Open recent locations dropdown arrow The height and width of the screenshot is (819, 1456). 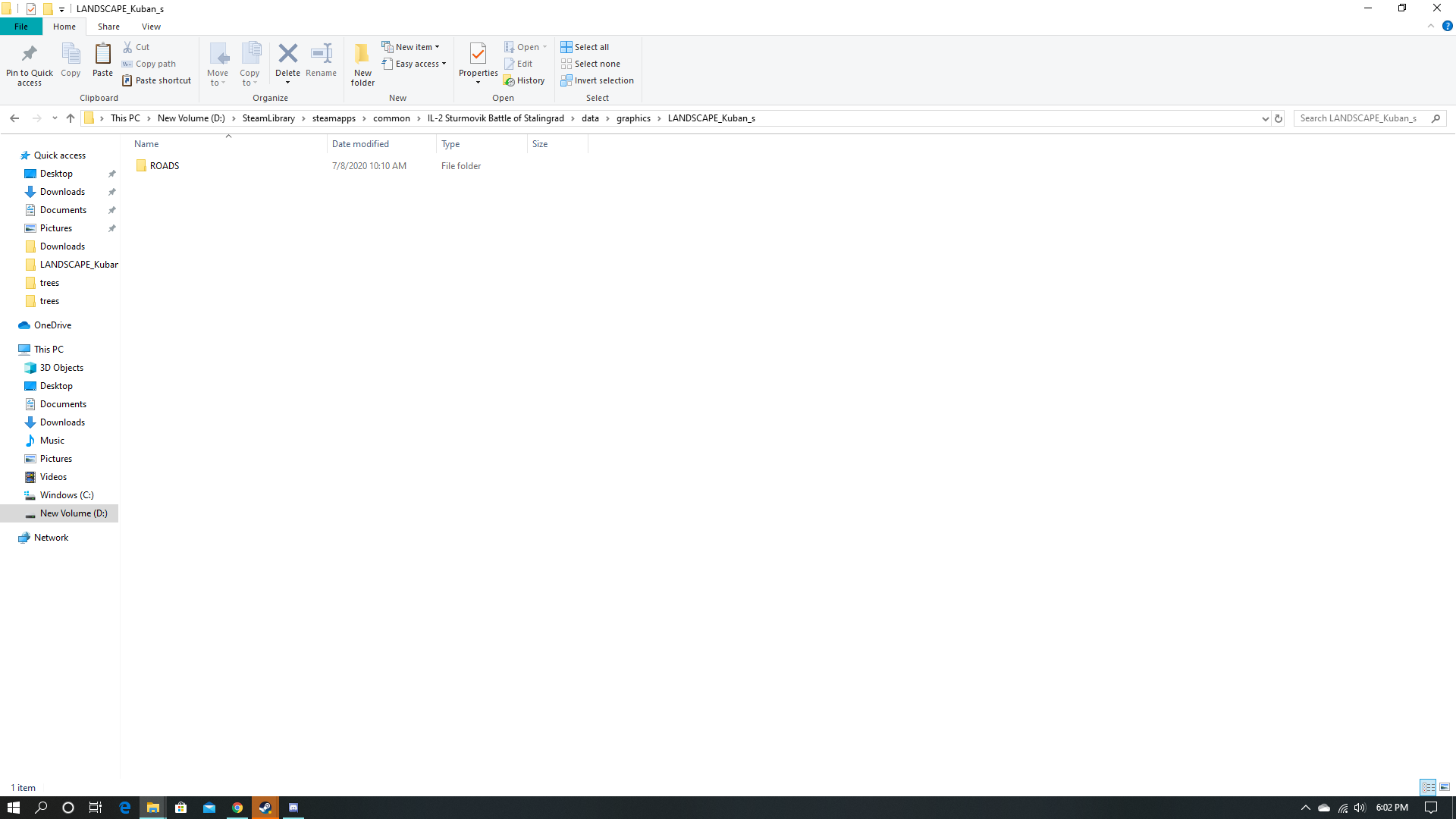coord(55,118)
